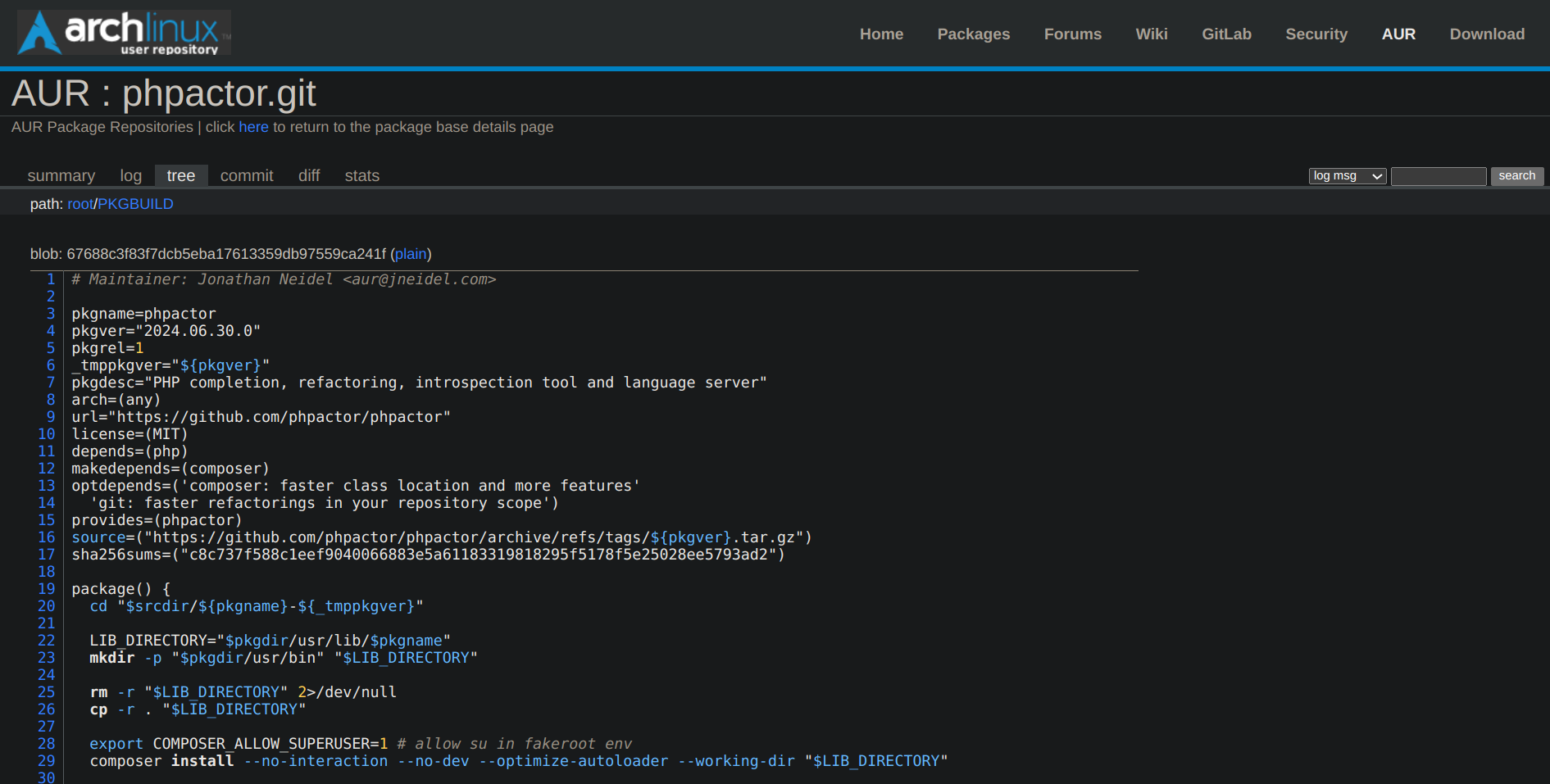
Task: Click the blob hash text
Action: (226, 254)
